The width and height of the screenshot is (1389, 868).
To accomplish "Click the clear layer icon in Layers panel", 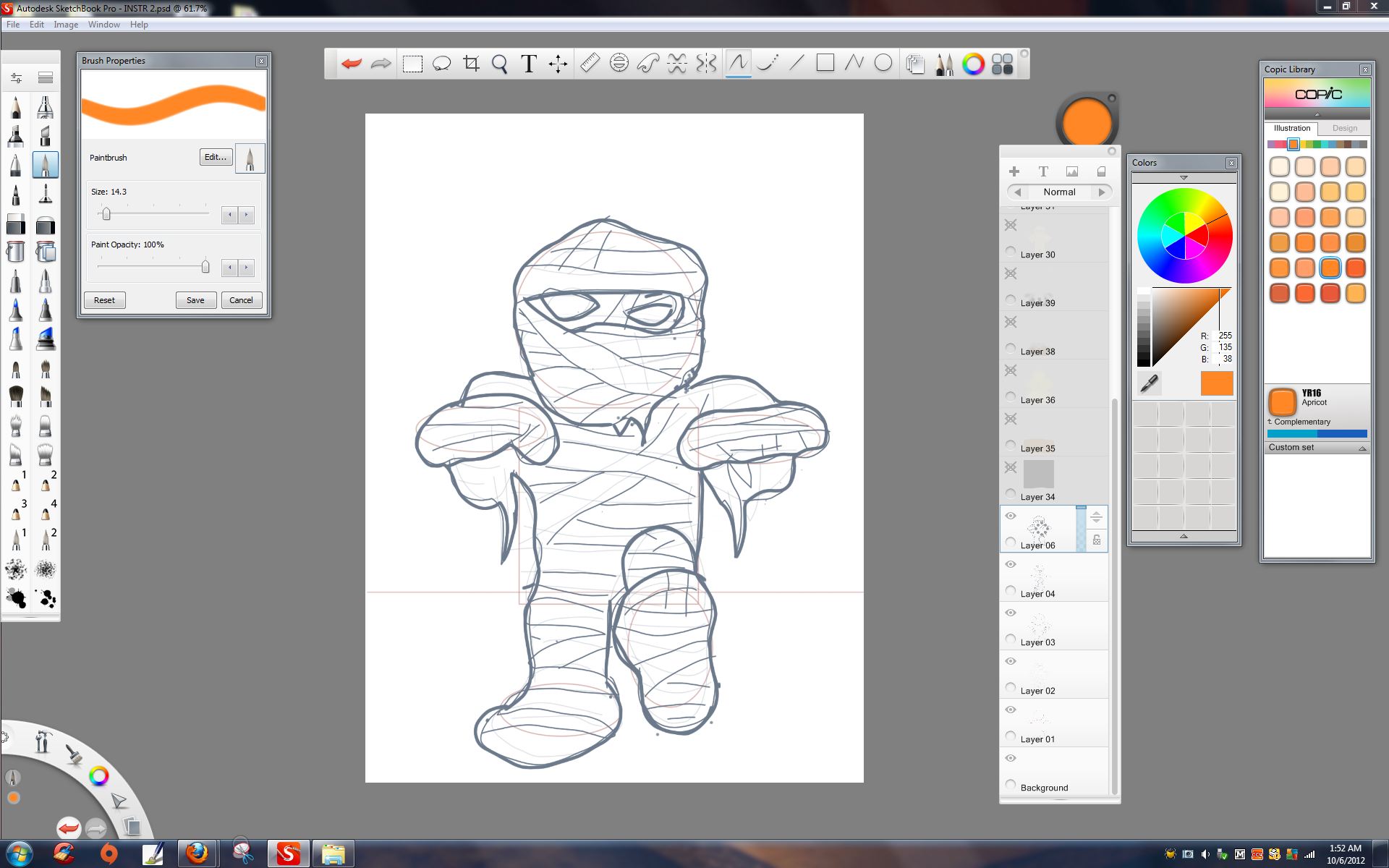I will [x=1101, y=171].
